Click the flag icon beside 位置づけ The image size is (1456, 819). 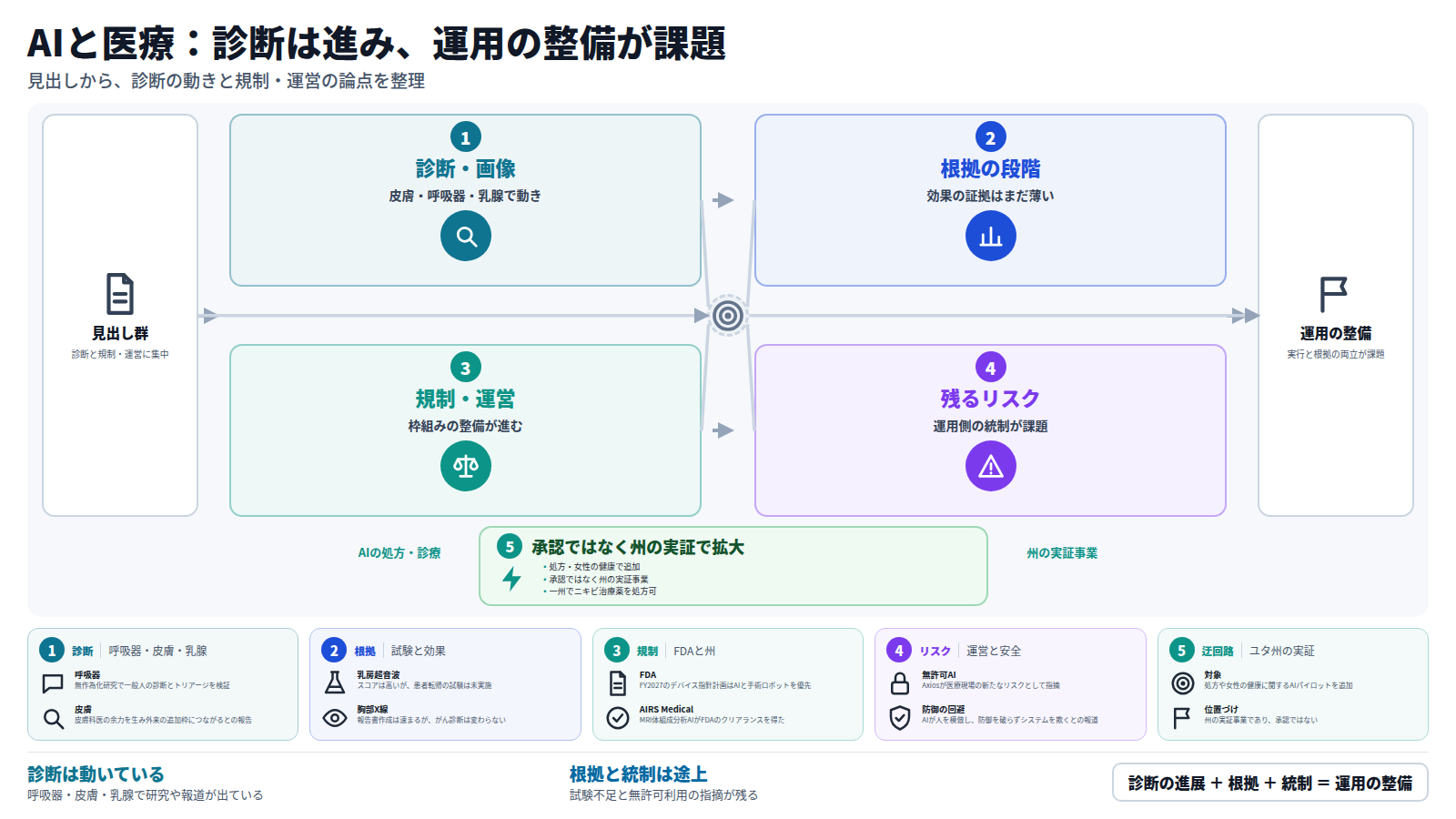[x=1182, y=718]
